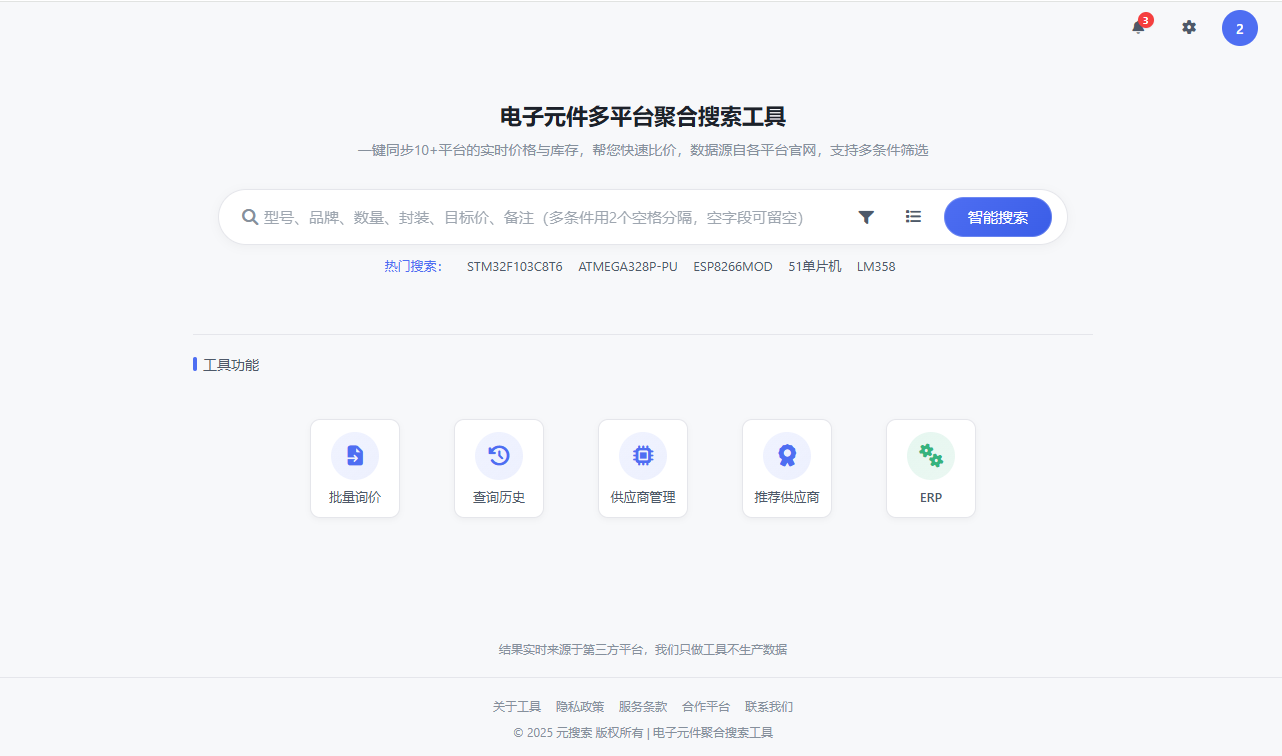
Task: Open the 查询历史 (query history) icon
Action: click(499, 455)
